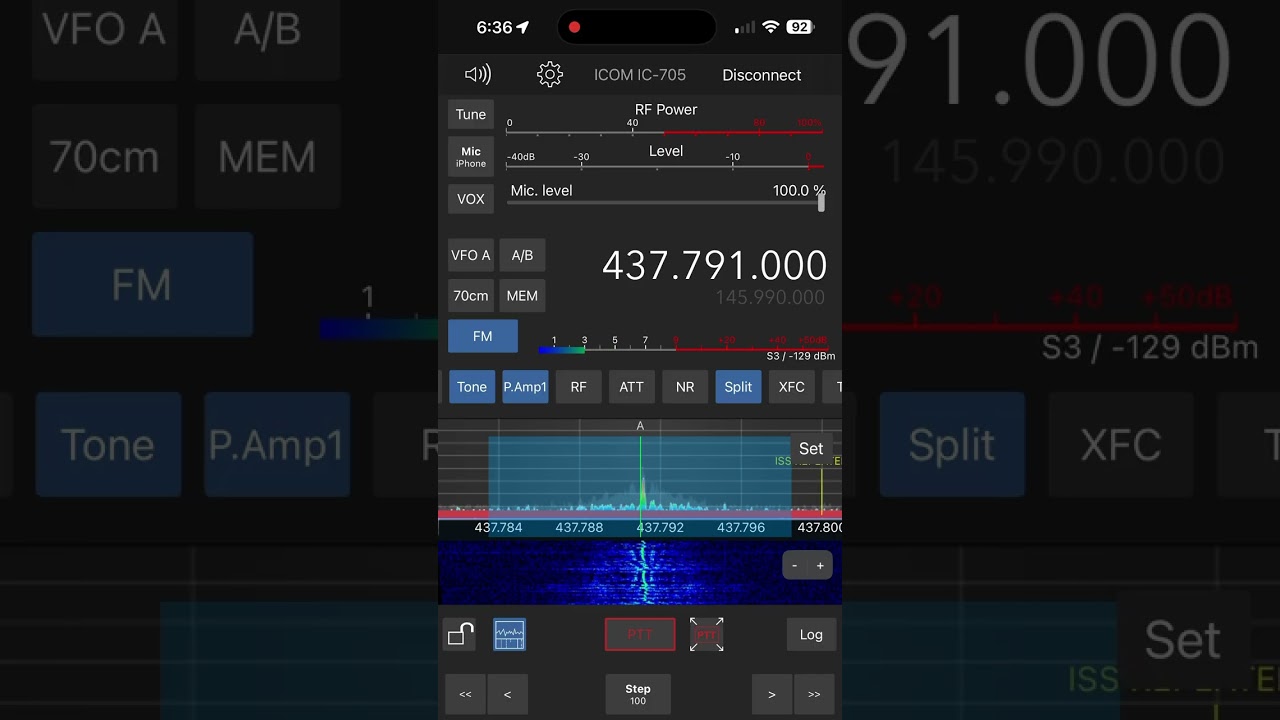Tap the main frequency 437.791.000

714,266
